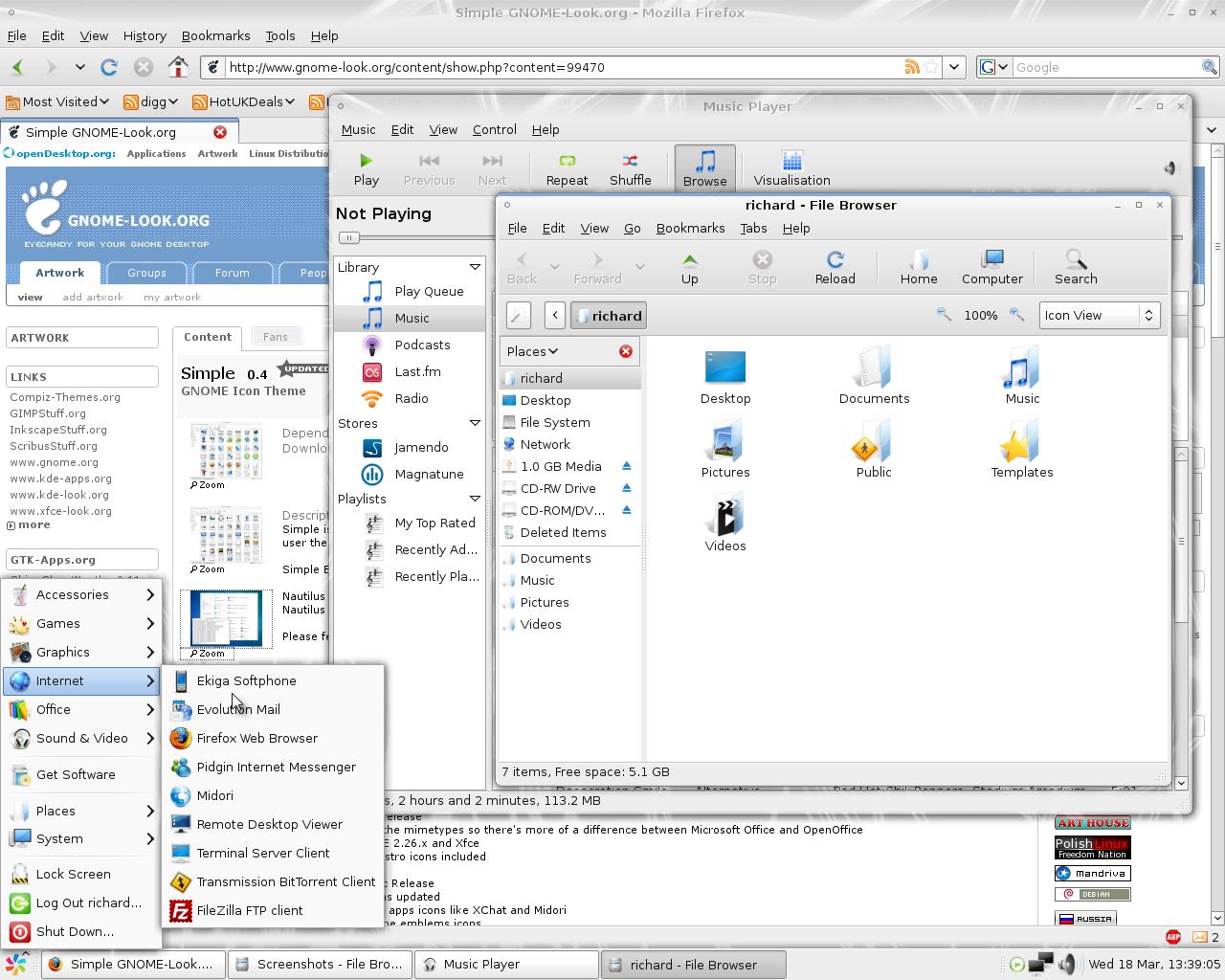Eject the 1.0 GB Media volume

point(627,466)
